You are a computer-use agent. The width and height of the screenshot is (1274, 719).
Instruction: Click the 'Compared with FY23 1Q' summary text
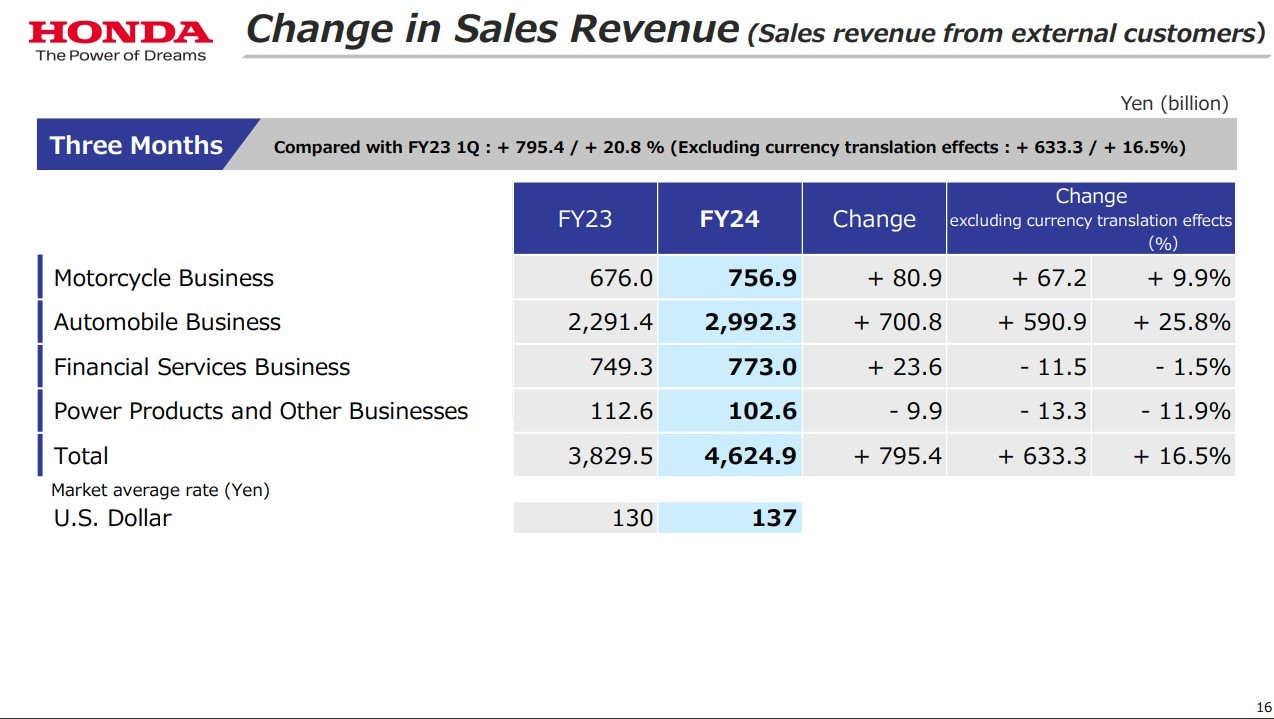coord(730,147)
